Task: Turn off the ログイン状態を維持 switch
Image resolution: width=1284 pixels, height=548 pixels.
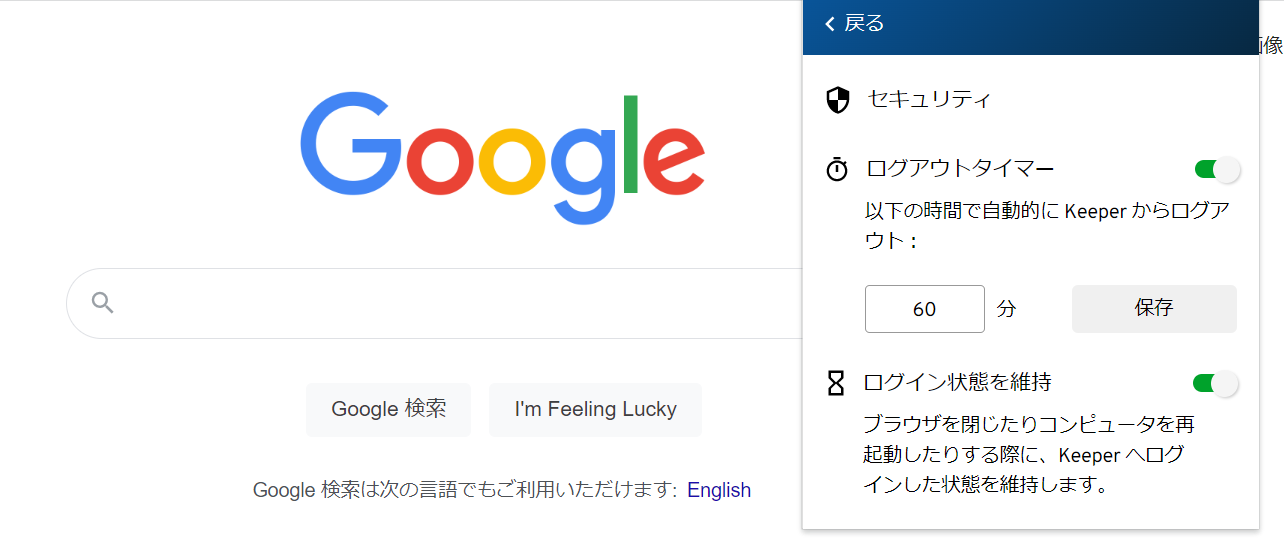Action: point(1215,383)
